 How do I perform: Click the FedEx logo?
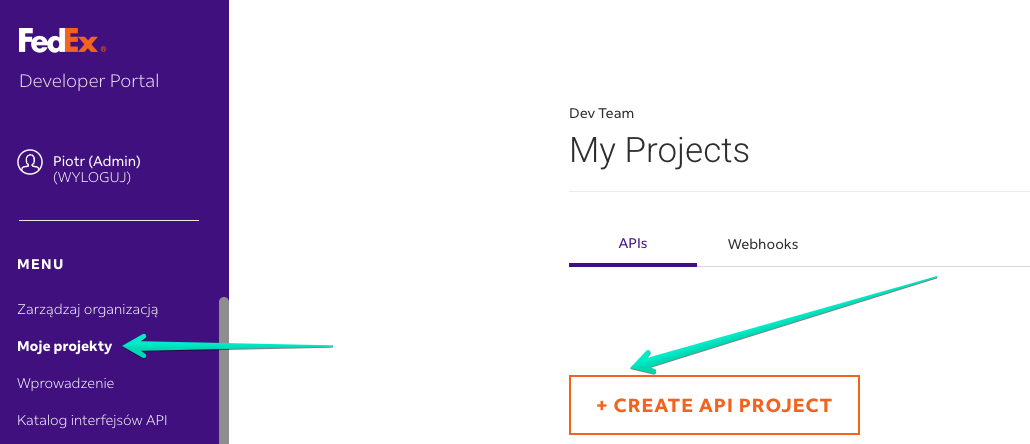tap(62, 41)
